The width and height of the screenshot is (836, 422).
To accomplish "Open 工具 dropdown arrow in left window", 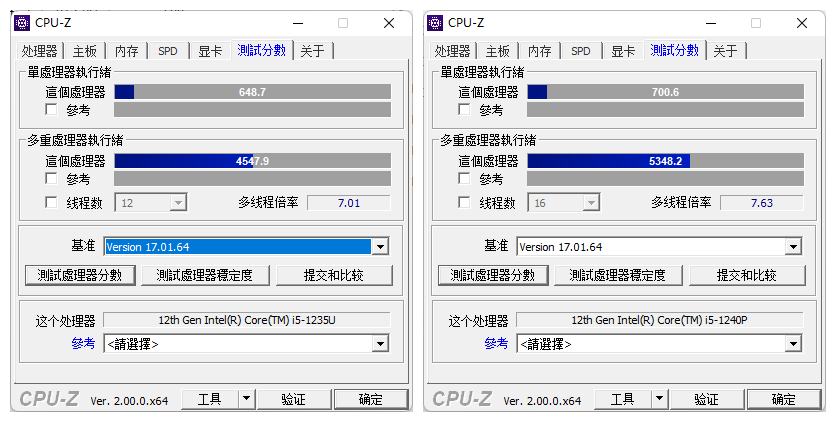I will tap(246, 399).
